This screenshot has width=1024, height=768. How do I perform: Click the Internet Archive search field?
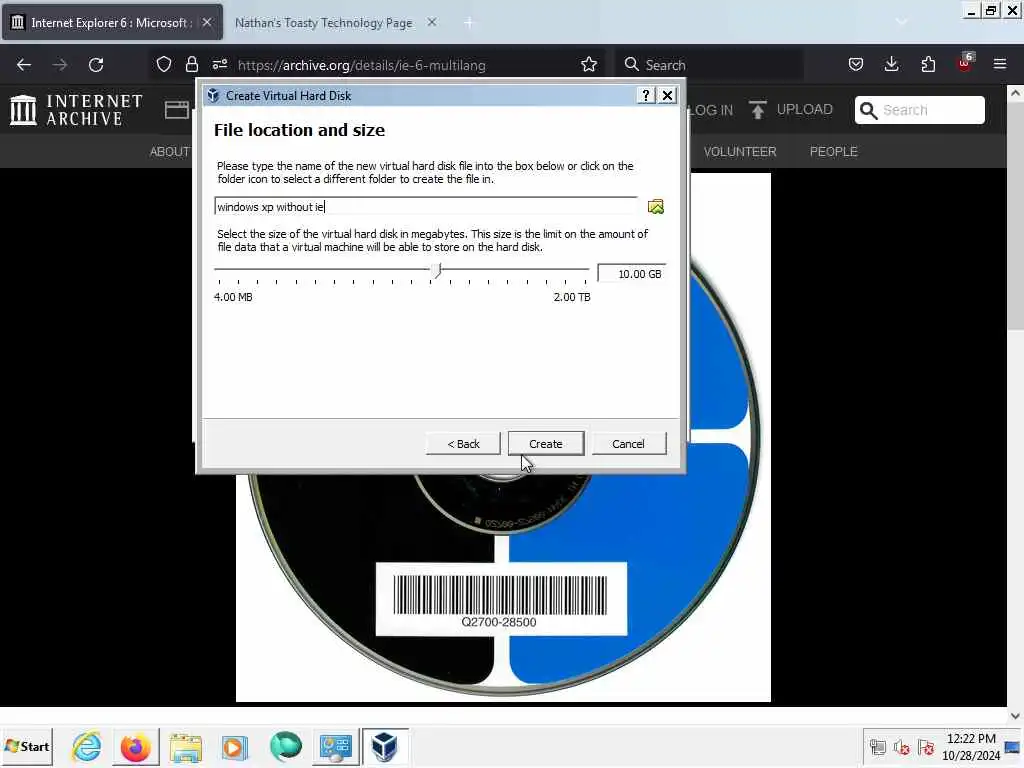920,110
